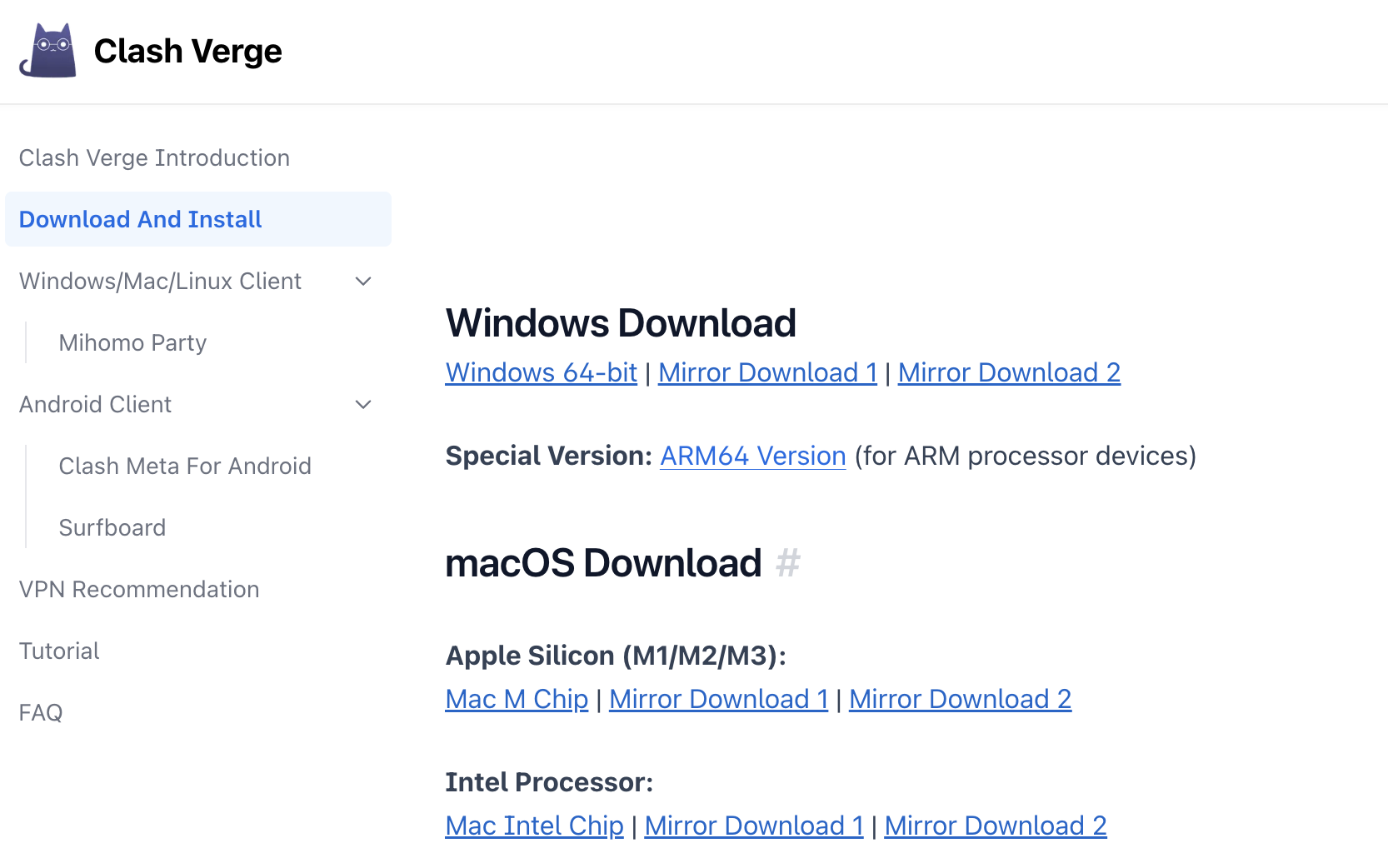Download the ARM64 Version for Windows
1388x868 pixels.
coord(752,456)
